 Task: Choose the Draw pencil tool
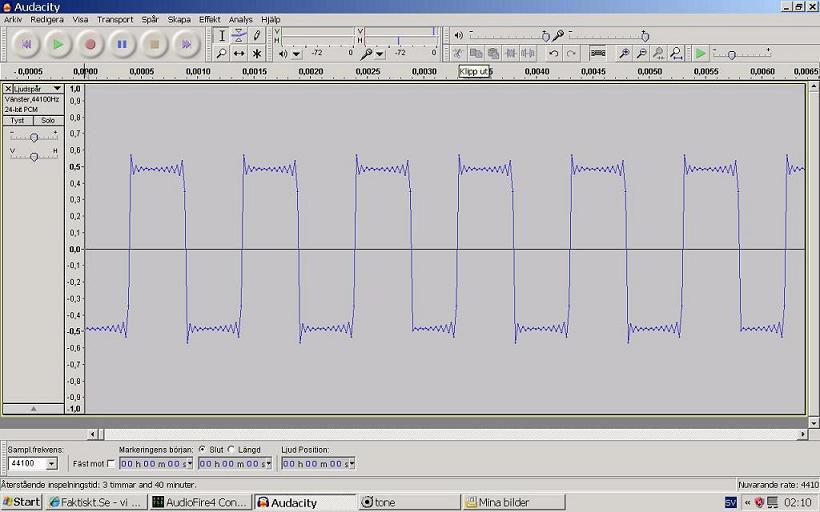coord(257,36)
